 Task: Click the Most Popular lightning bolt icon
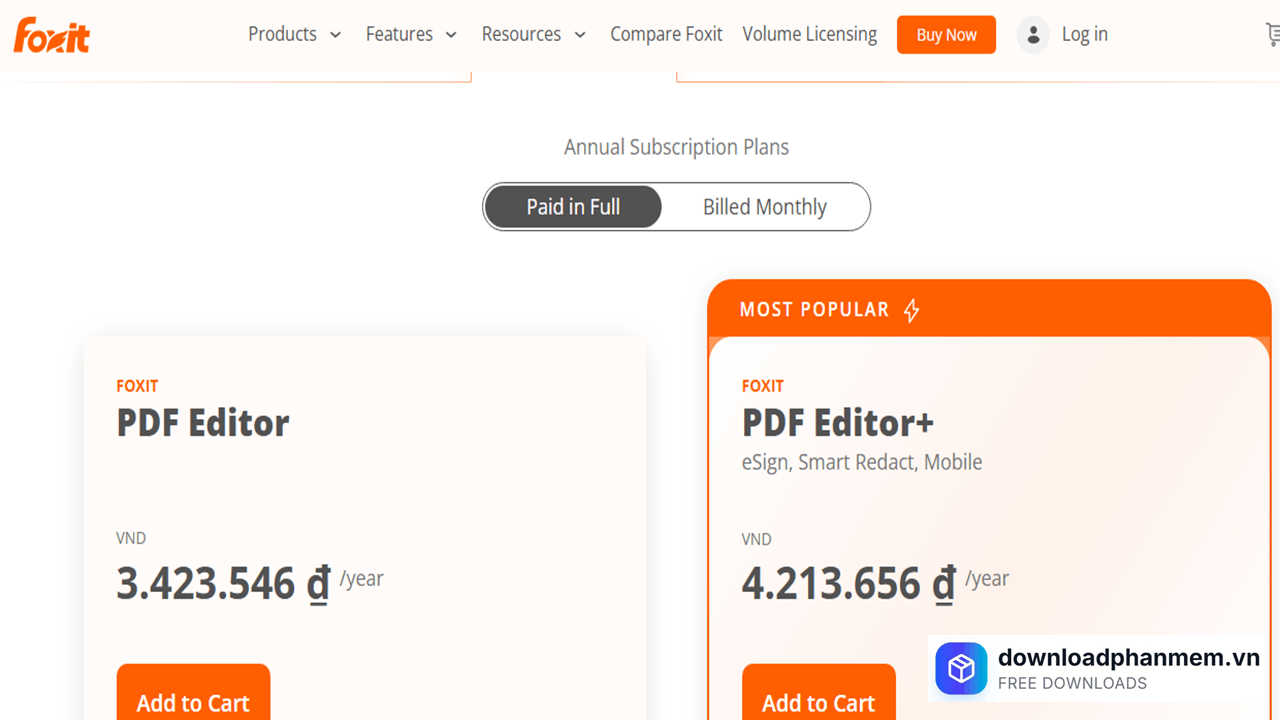click(x=911, y=310)
